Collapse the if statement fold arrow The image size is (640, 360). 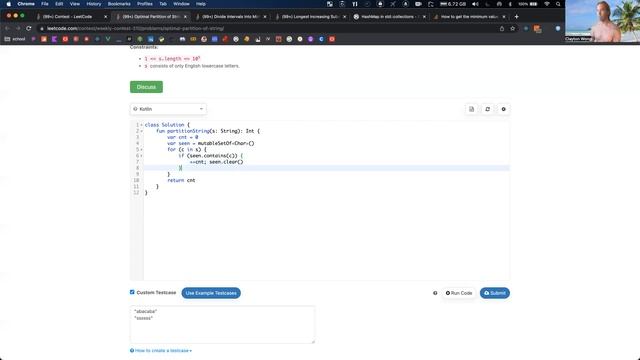coord(142,156)
